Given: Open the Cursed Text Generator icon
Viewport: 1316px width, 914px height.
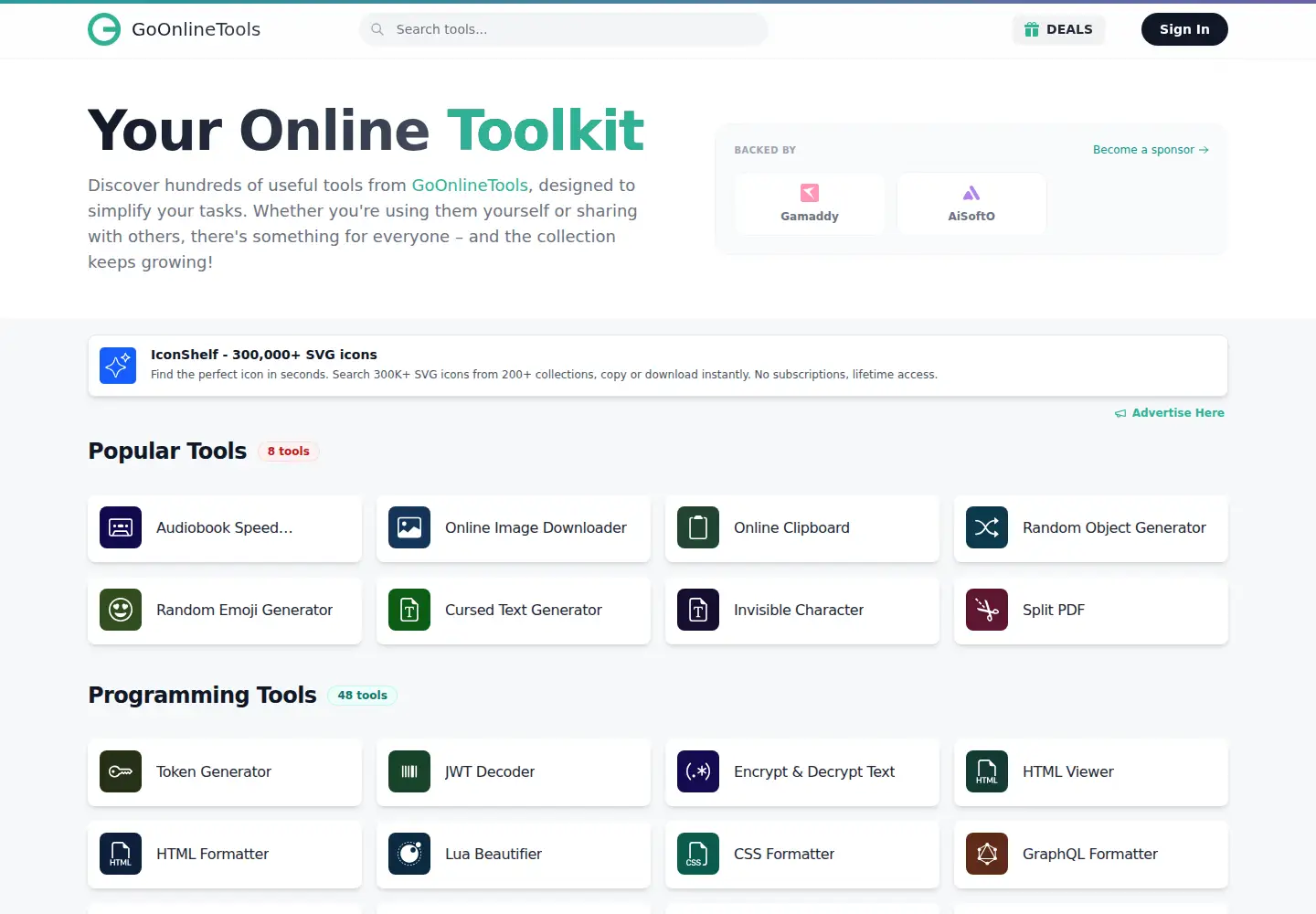Looking at the screenshot, I should (409, 610).
